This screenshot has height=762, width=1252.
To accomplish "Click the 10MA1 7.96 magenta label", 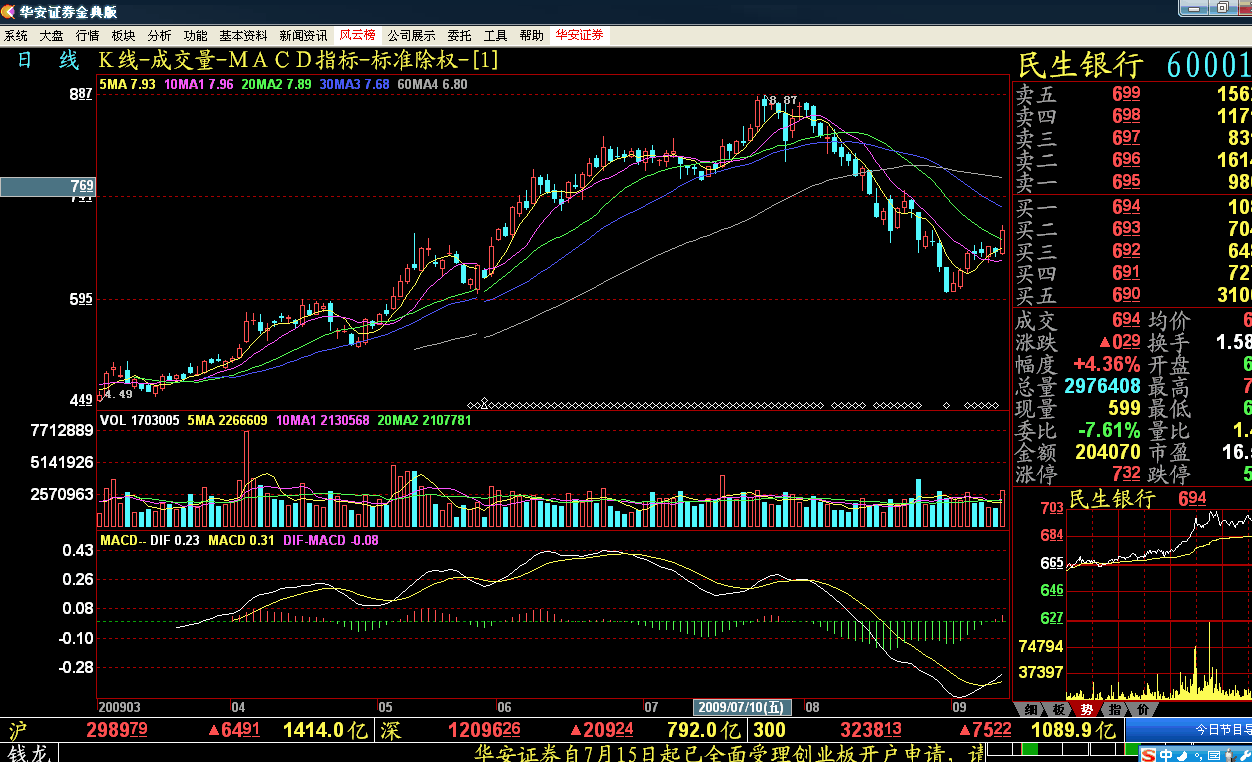I will pos(198,84).
